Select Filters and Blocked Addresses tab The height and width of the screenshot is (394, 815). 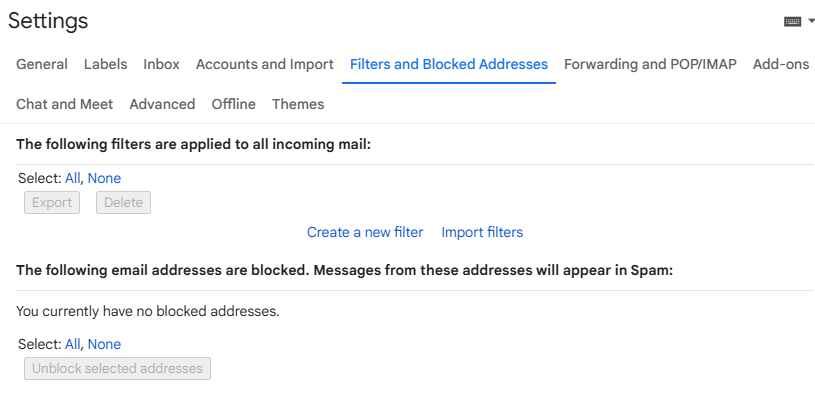pyautogui.click(x=449, y=64)
